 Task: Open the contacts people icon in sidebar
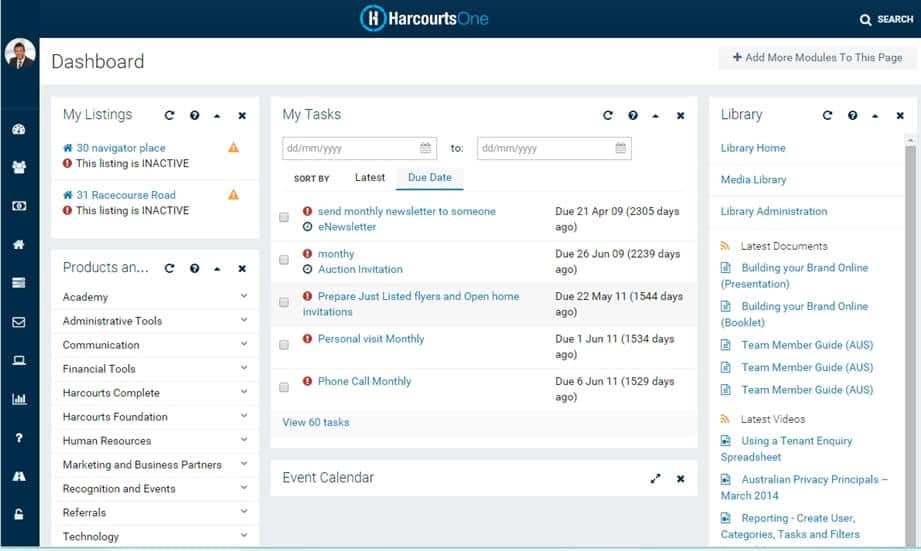coord(19,167)
